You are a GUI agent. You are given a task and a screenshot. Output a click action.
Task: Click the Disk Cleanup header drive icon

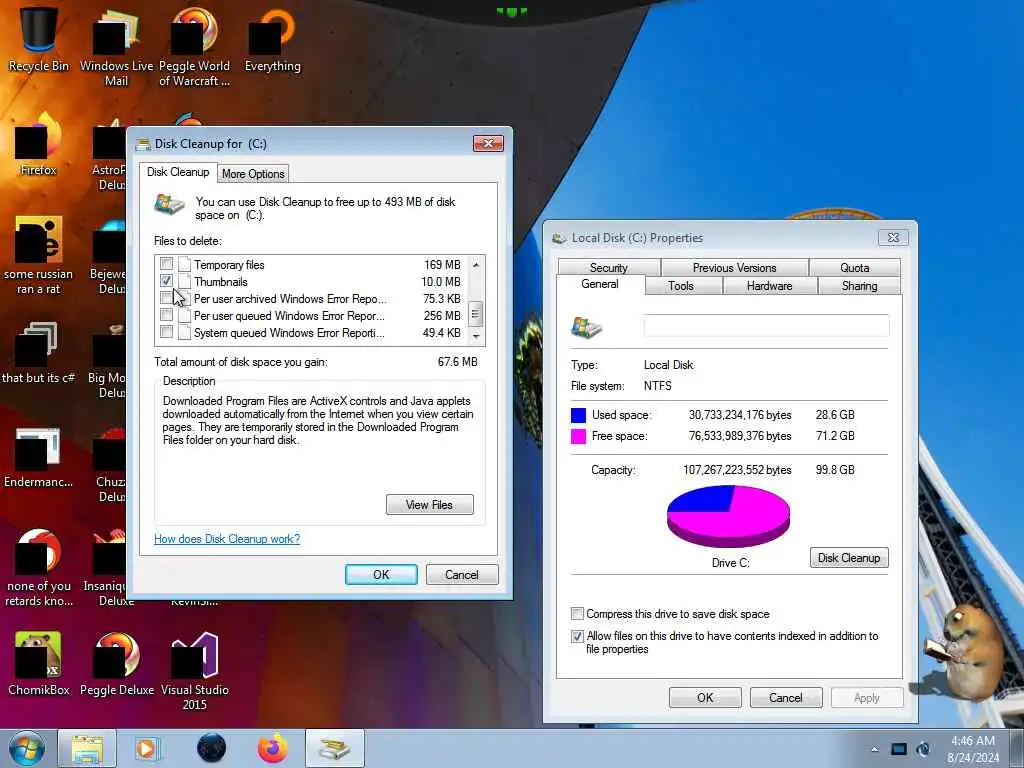point(169,204)
